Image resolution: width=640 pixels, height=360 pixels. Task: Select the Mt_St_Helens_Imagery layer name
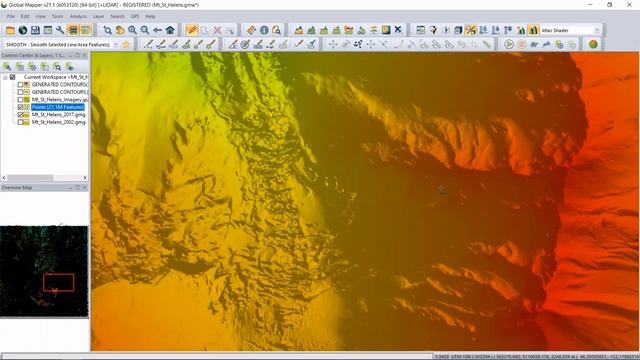click(x=60, y=100)
